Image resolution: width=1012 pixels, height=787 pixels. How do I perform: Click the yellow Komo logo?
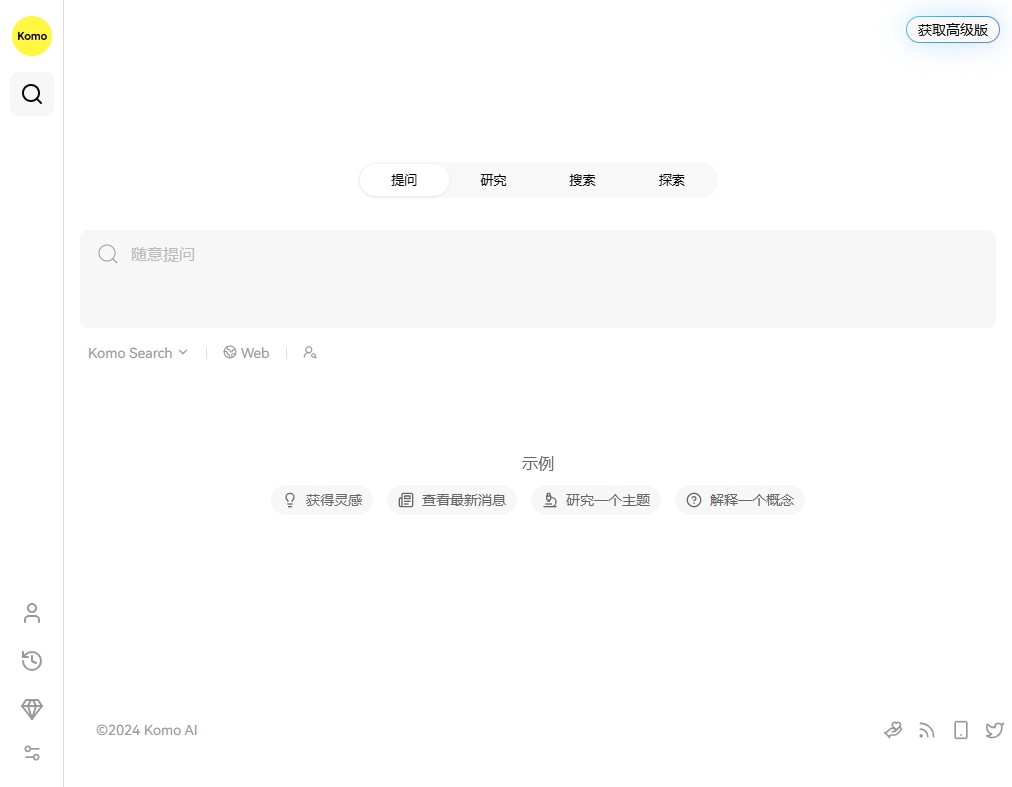click(x=31, y=36)
